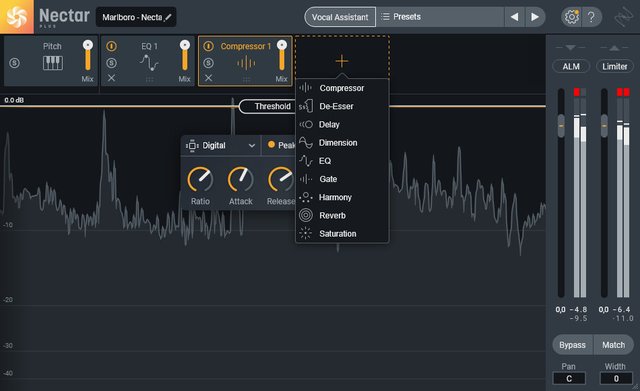
Task: Click the Delay icon in module menu
Action: 306,124
